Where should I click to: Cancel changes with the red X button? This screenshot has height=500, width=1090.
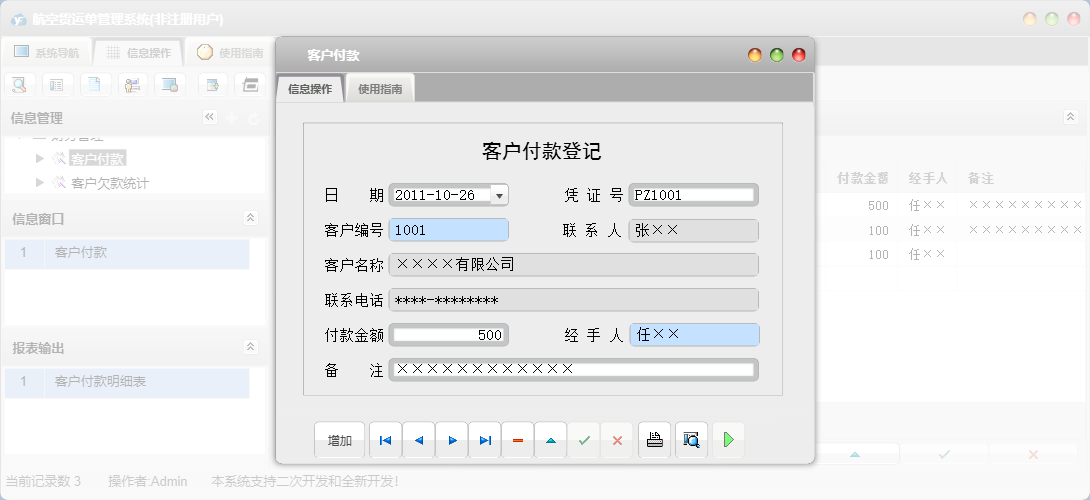point(617,440)
